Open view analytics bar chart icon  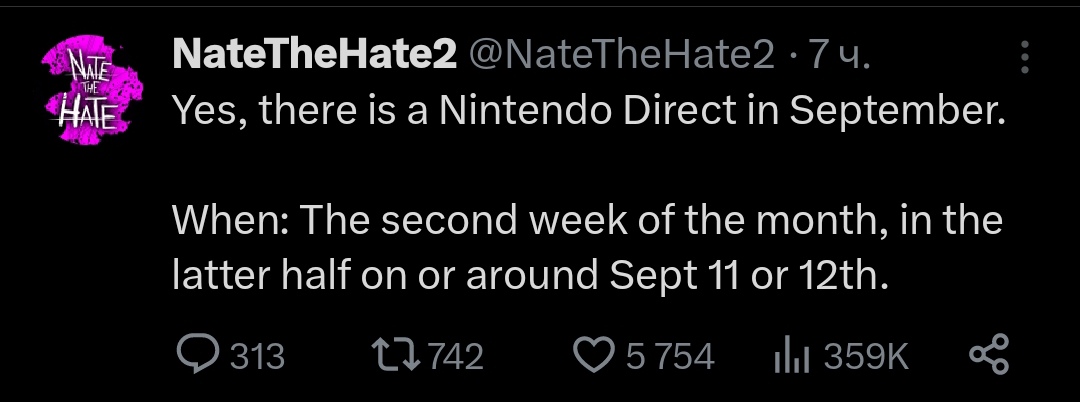791,356
